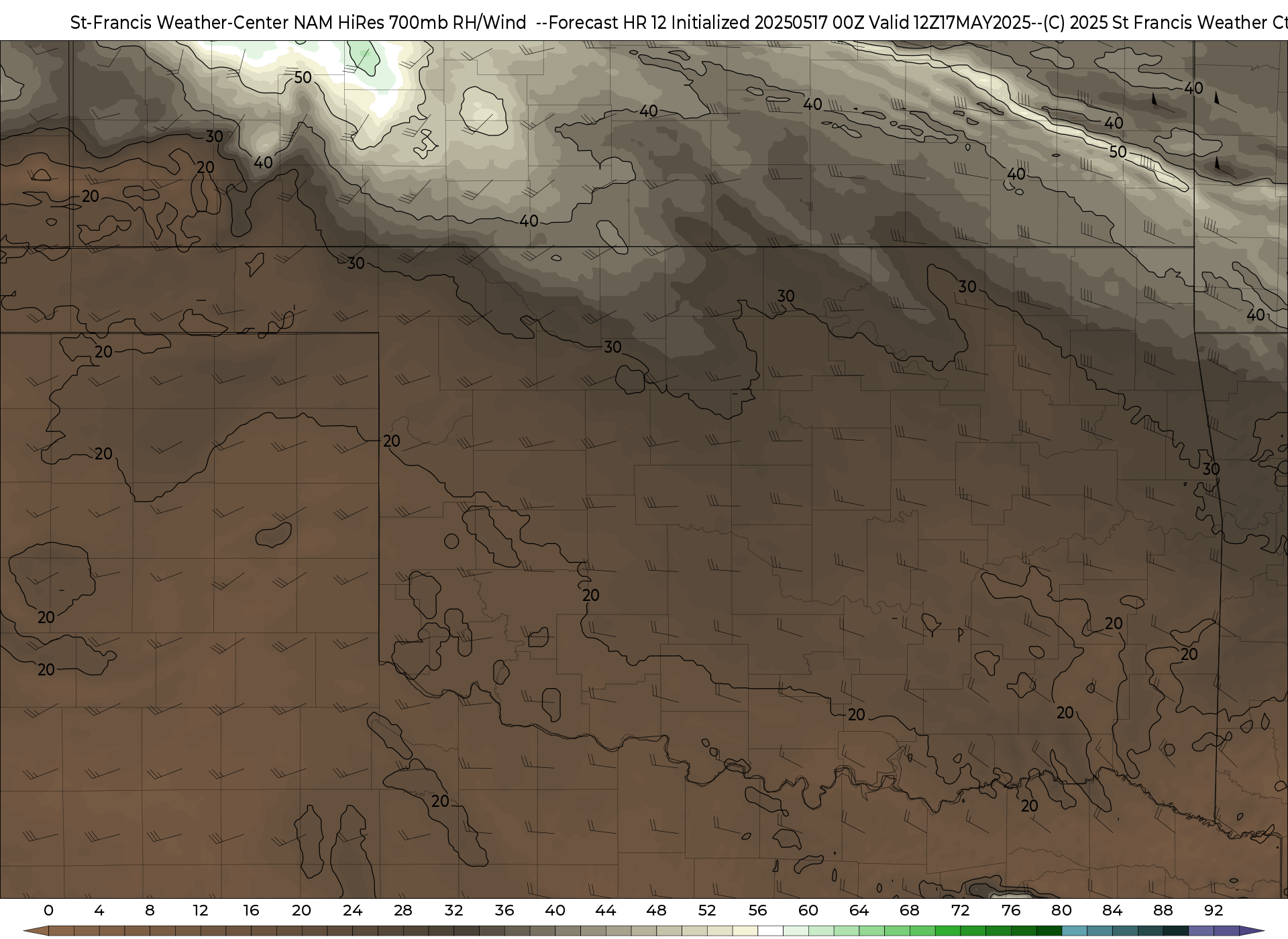
Task: Select the "Forecast HR 12" text in the title
Action: click(608, 23)
